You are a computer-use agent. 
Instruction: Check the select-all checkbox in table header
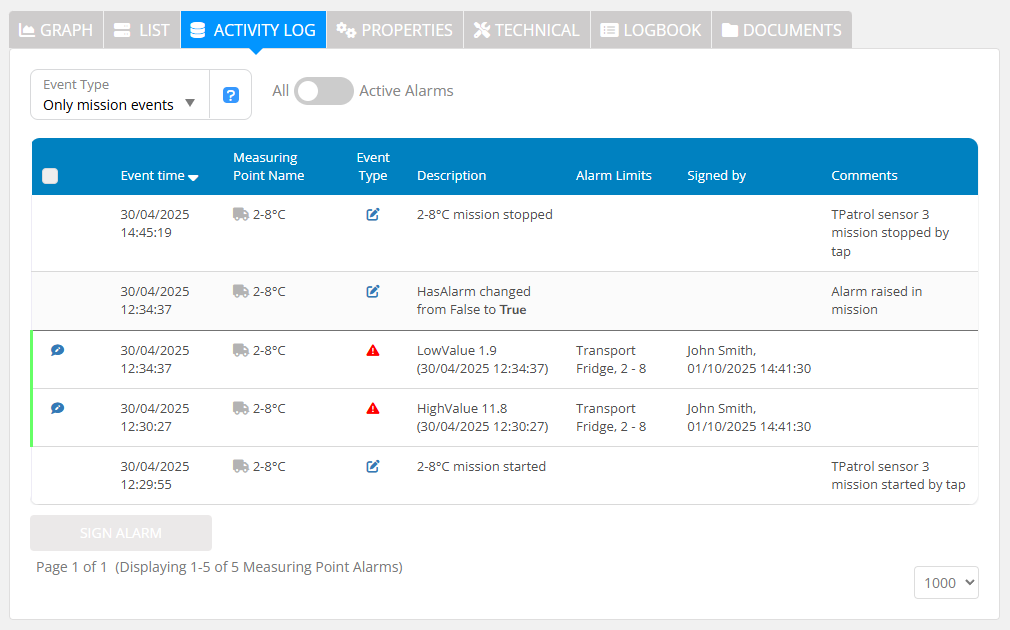[50, 176]
